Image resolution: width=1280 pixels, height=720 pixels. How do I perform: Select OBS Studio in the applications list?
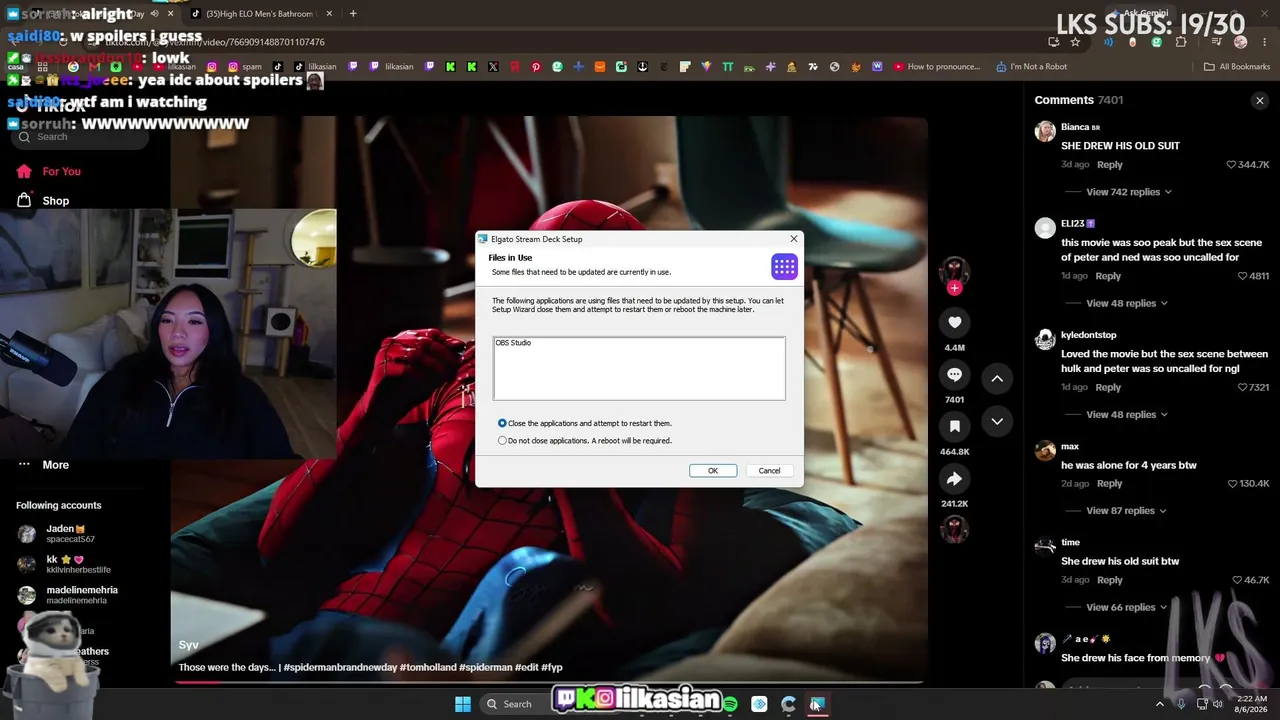(513, 343)
